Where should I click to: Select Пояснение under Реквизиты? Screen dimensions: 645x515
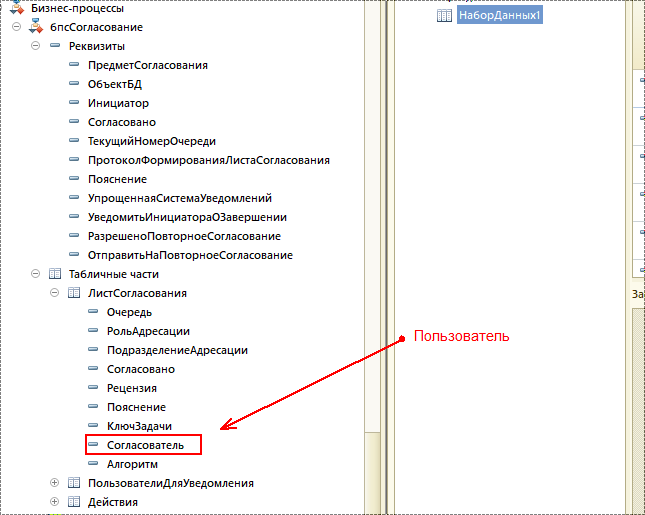click(117, 179)
